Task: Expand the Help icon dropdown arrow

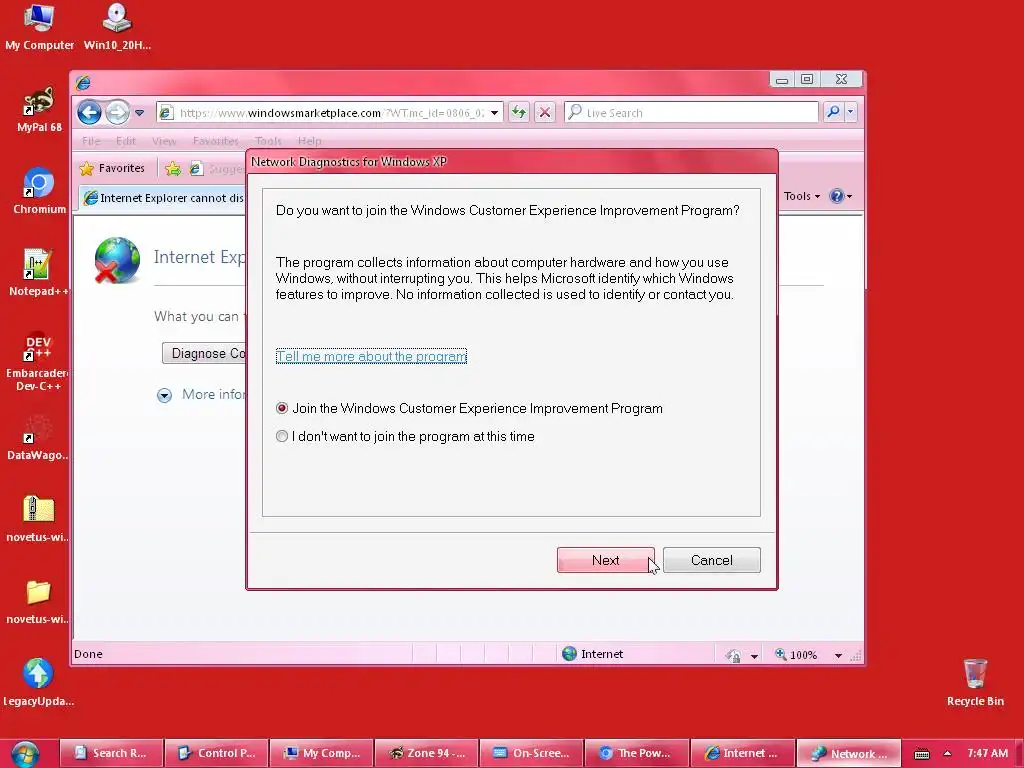Action: [849, 197]
